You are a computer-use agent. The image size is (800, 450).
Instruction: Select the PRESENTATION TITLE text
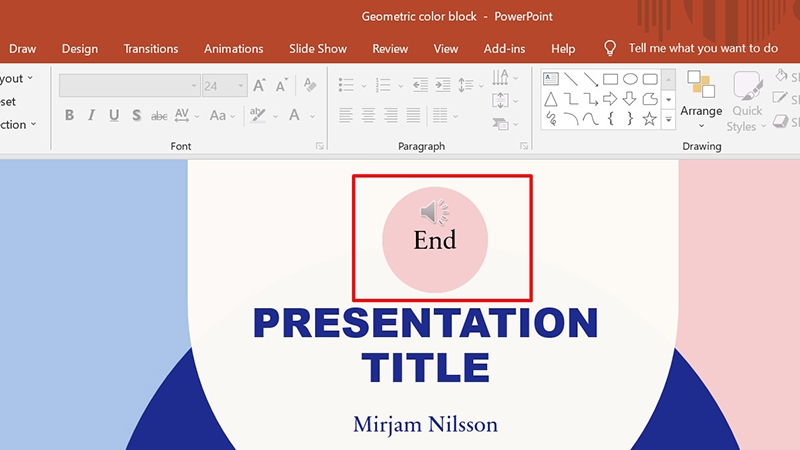pos(426,345)
